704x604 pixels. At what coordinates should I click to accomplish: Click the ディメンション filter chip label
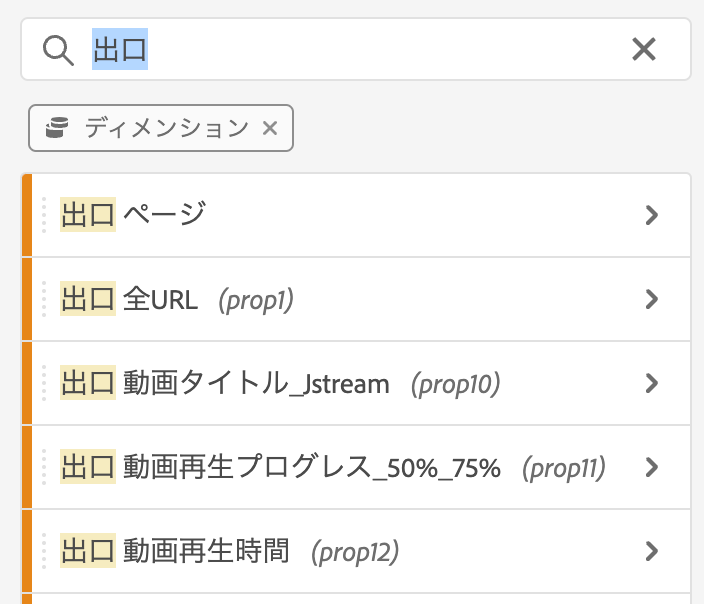pyautogui.click(x=166, y=128)
